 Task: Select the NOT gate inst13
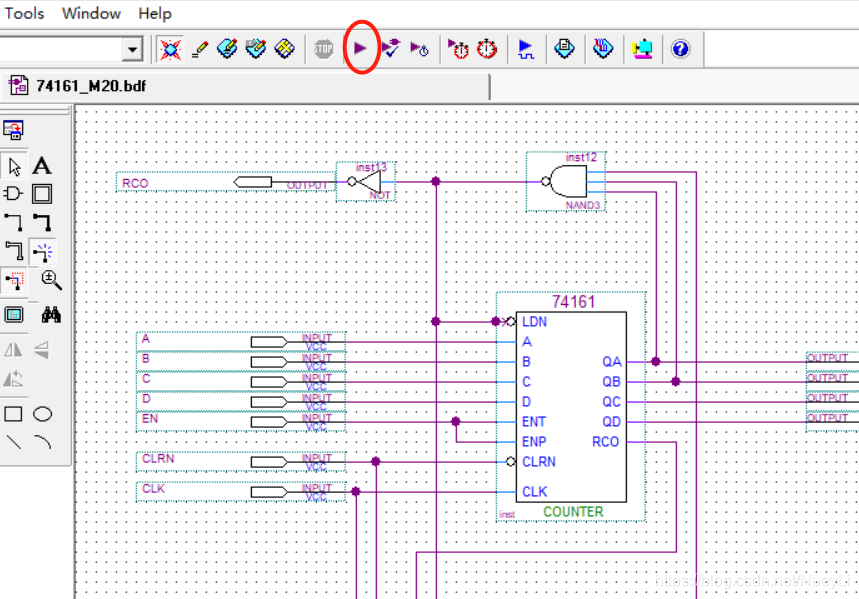(x=366, y=181)
